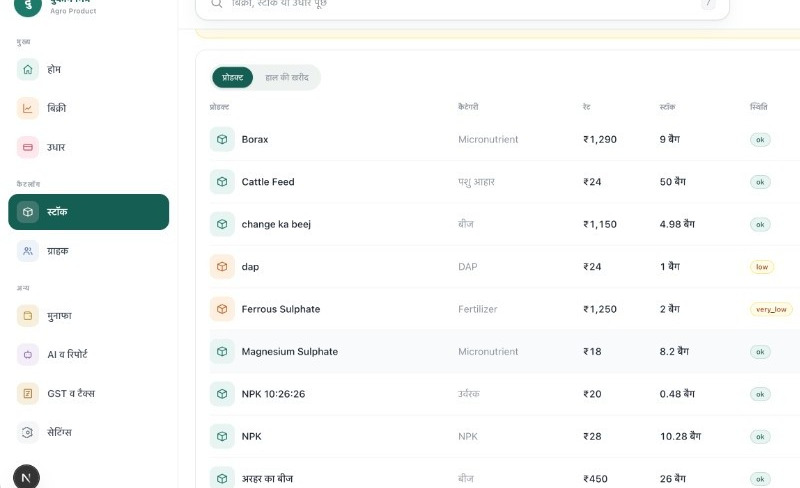Click the 10.28 बैग stock value

pos(680,436)
